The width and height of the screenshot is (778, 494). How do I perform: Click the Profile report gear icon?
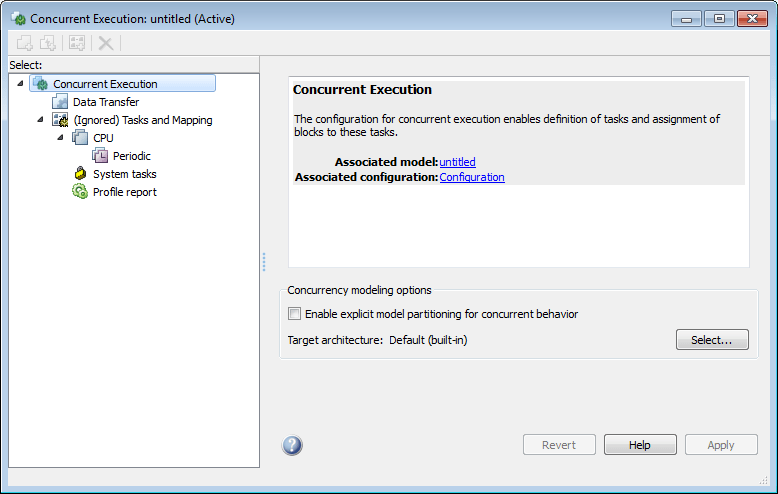(80, 192)
